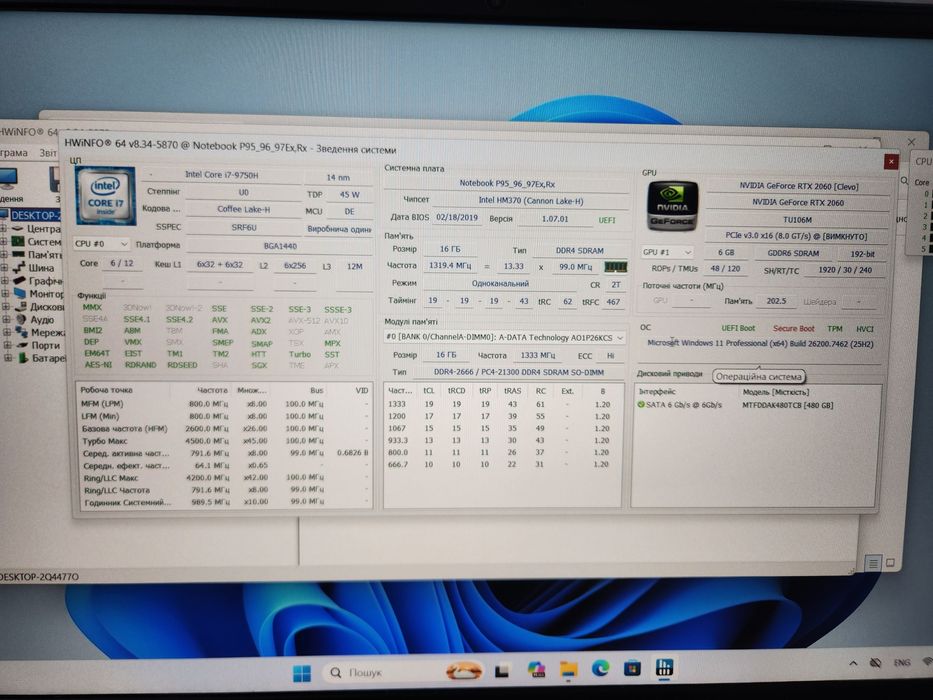The image size is (933, 700).
Task: Expand the Системна плата tree node
Action: point(4,242)
